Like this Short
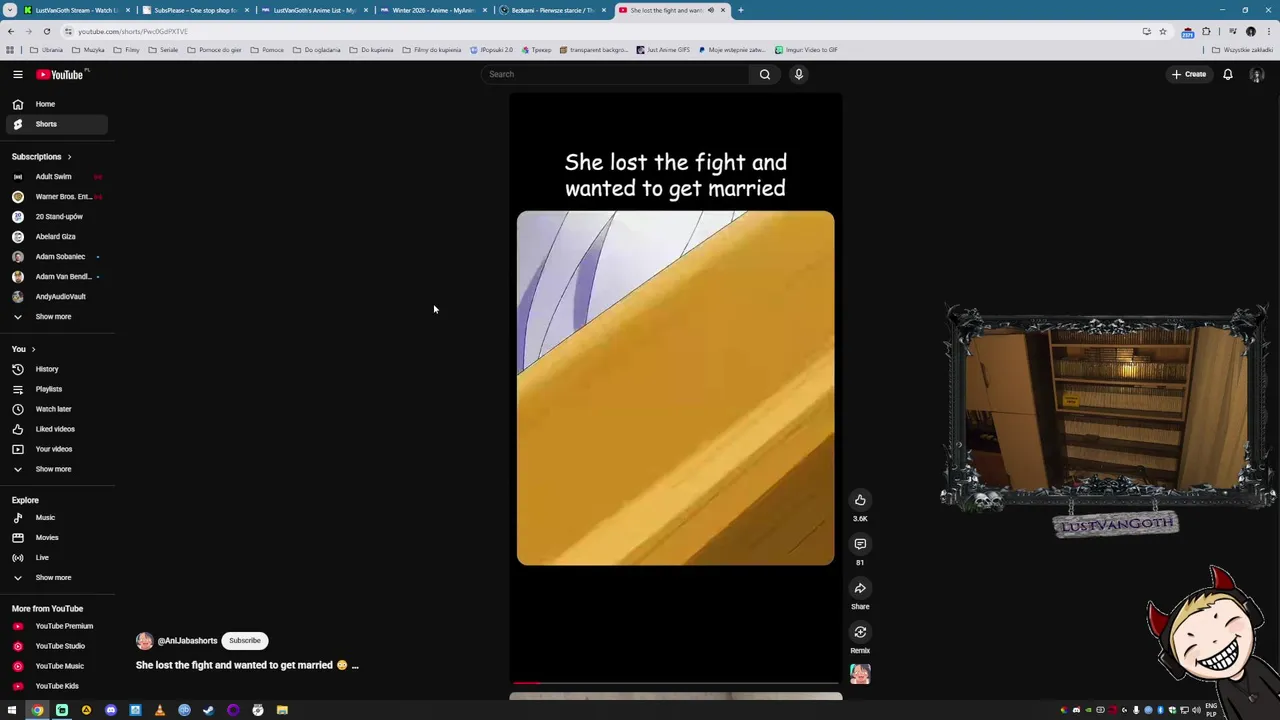The height and width of the screenshot is (720, 1280). click(x=860, y=500)
